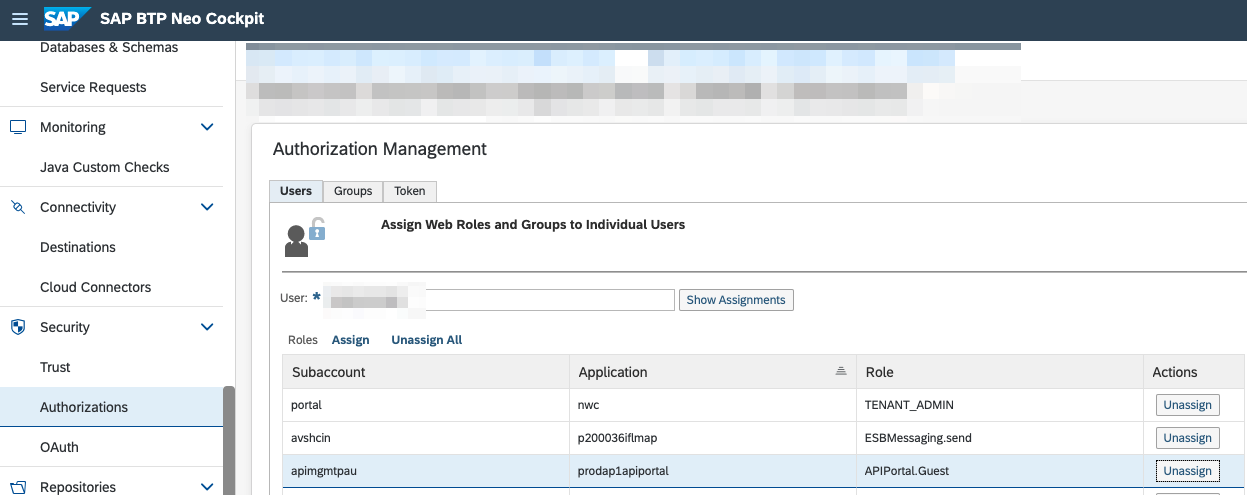
Task: Click the Connectivity plug icon
Action: point(18,207)
